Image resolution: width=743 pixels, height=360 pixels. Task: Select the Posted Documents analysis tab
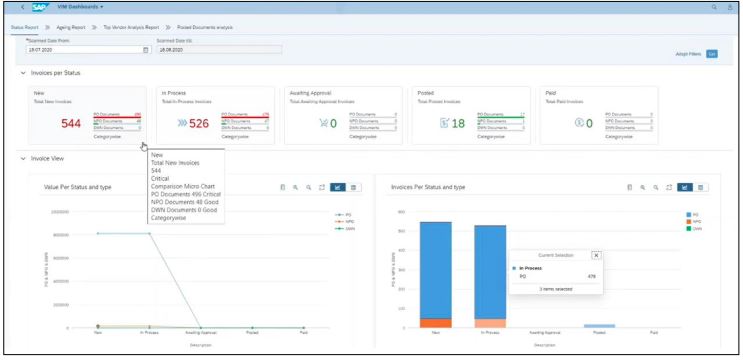click(x=205, y=27)
